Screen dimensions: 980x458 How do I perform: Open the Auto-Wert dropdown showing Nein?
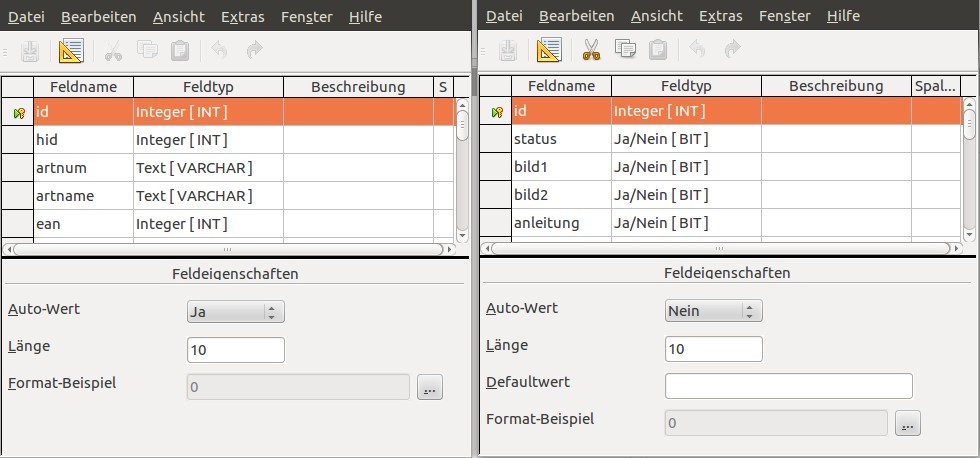click(714, 311)
